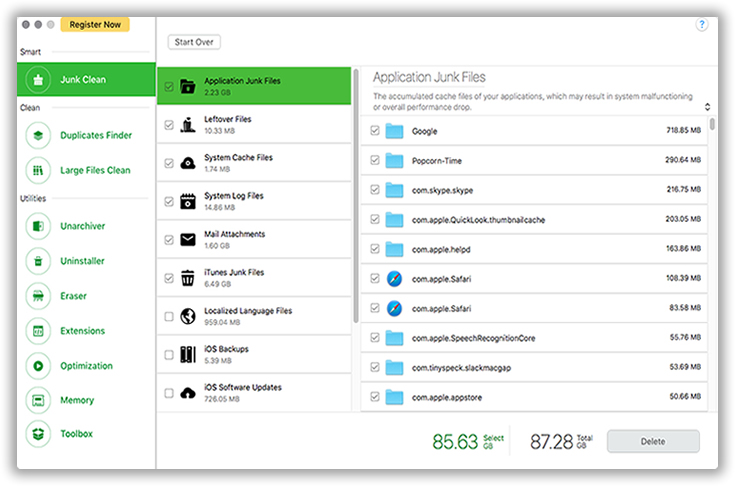Select com.tinyspeck.slackmacgap entry
735x486 pixels.
click(x=534, y=367)
